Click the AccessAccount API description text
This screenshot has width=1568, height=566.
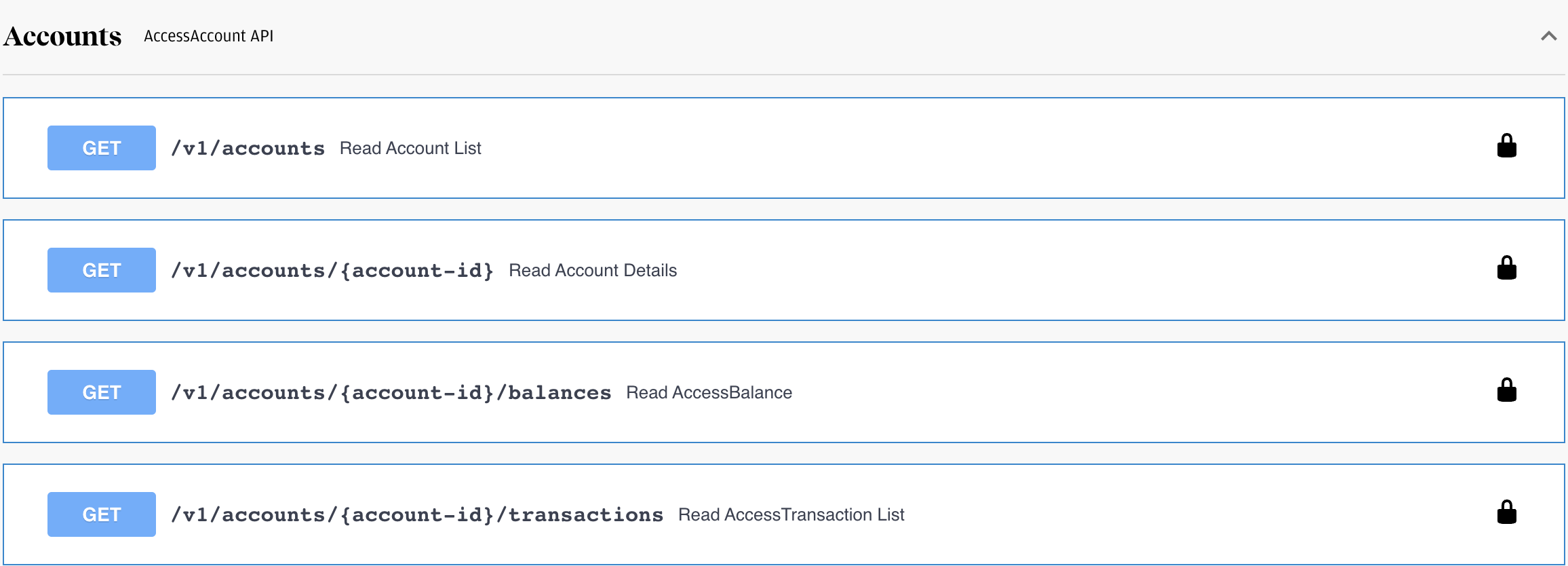(209, 36)
